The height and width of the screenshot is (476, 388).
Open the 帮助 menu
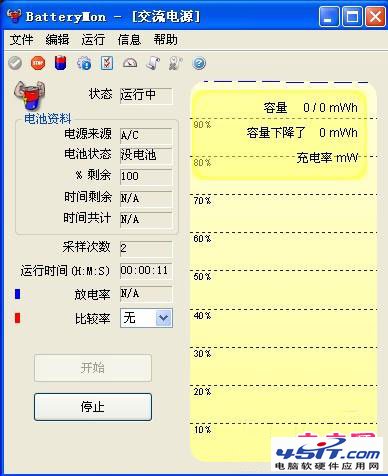pos(165,40)
